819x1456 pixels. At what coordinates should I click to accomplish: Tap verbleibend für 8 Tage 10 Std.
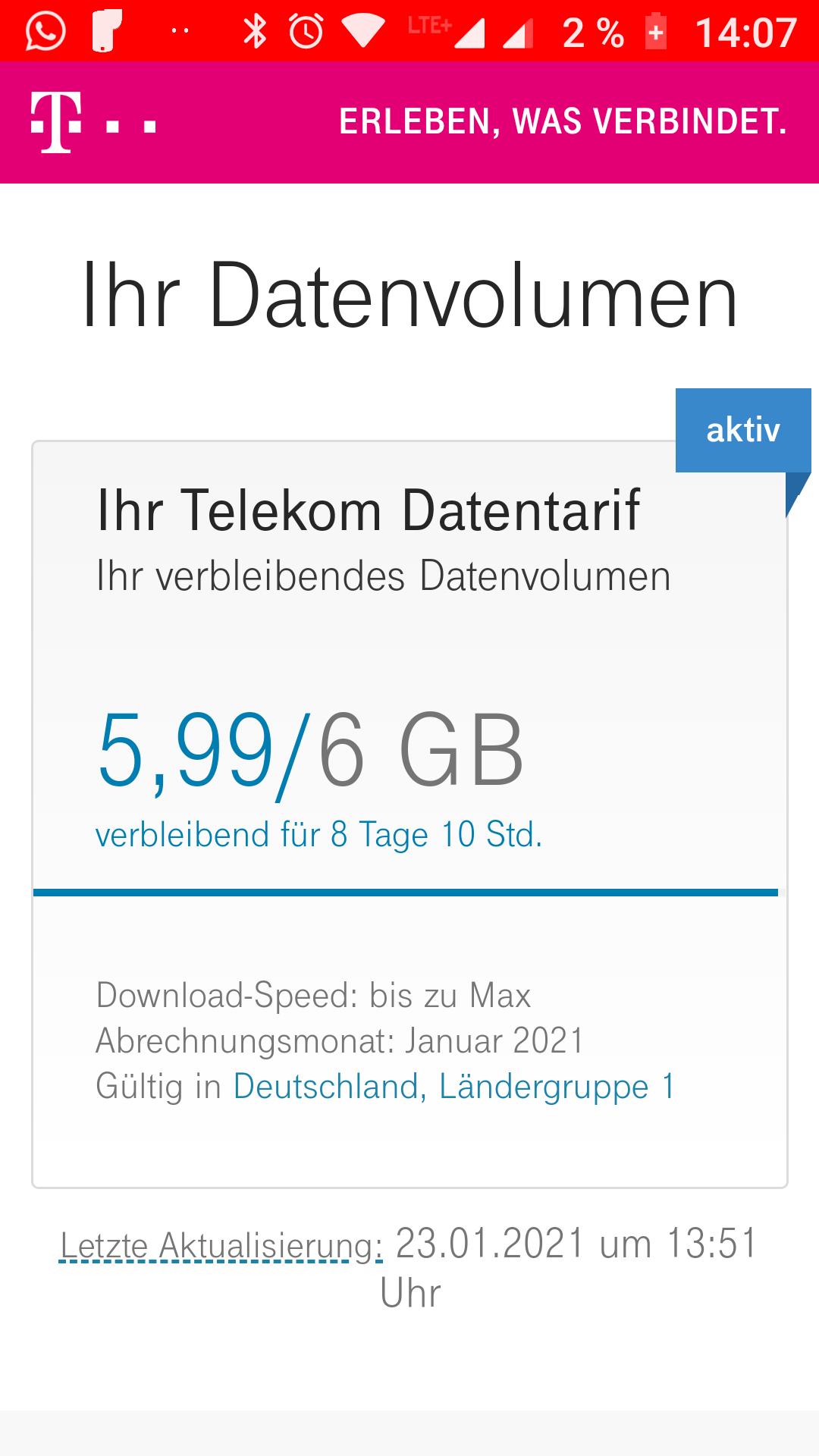(x=319, y=834)
